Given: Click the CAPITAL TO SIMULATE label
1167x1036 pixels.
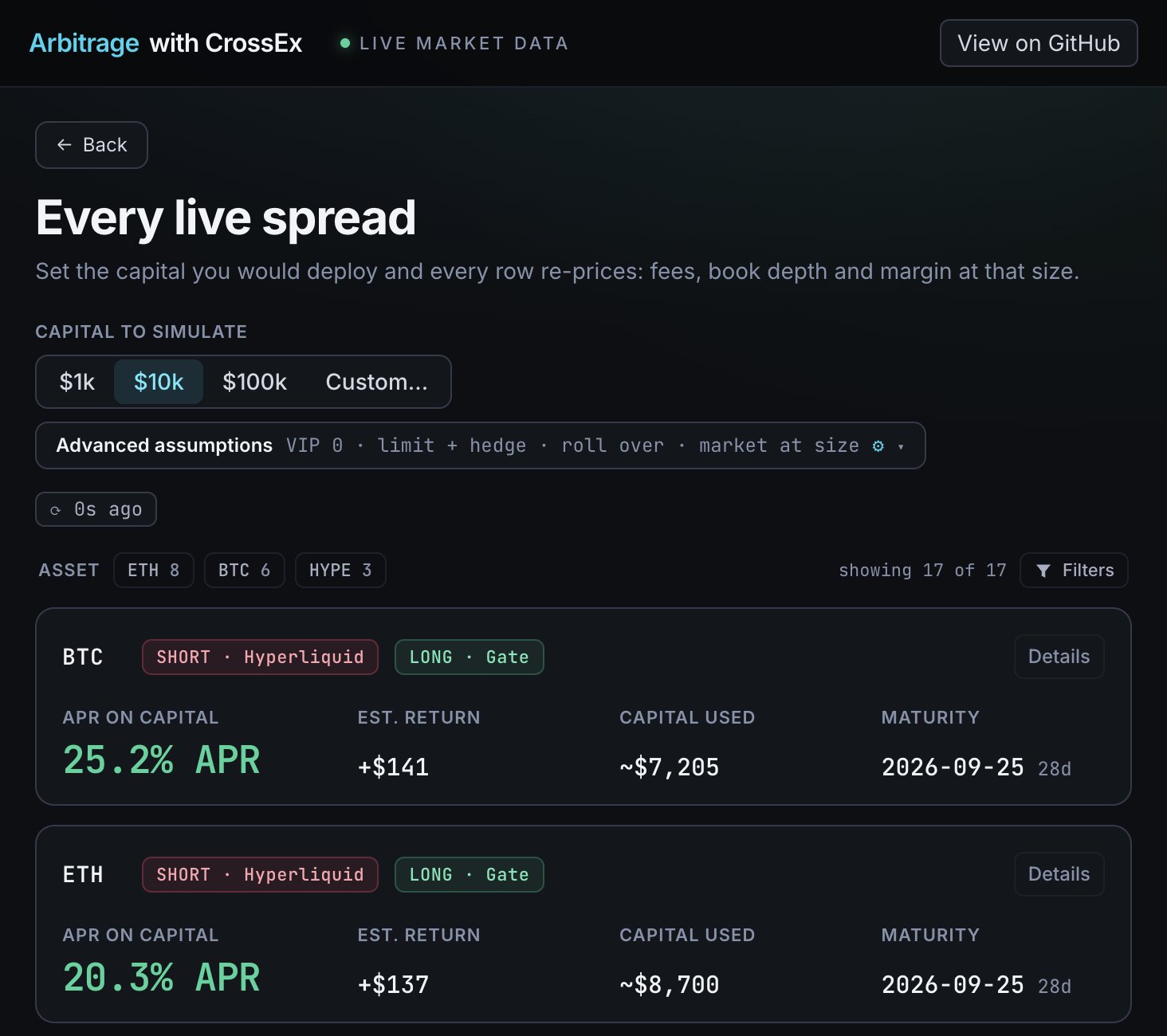Looking at the screenshot, I should [x=141, y=332].
